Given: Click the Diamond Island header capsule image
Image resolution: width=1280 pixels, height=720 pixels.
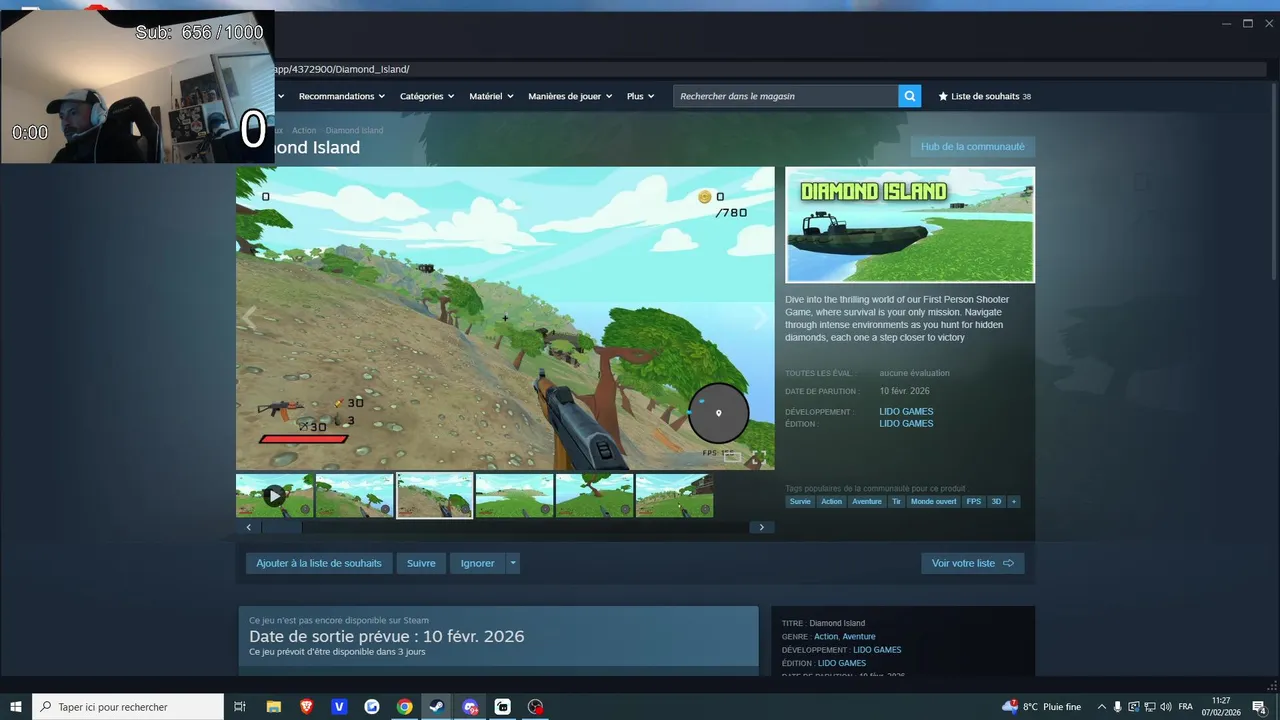Looking at the screenshot, I should 910,225.
